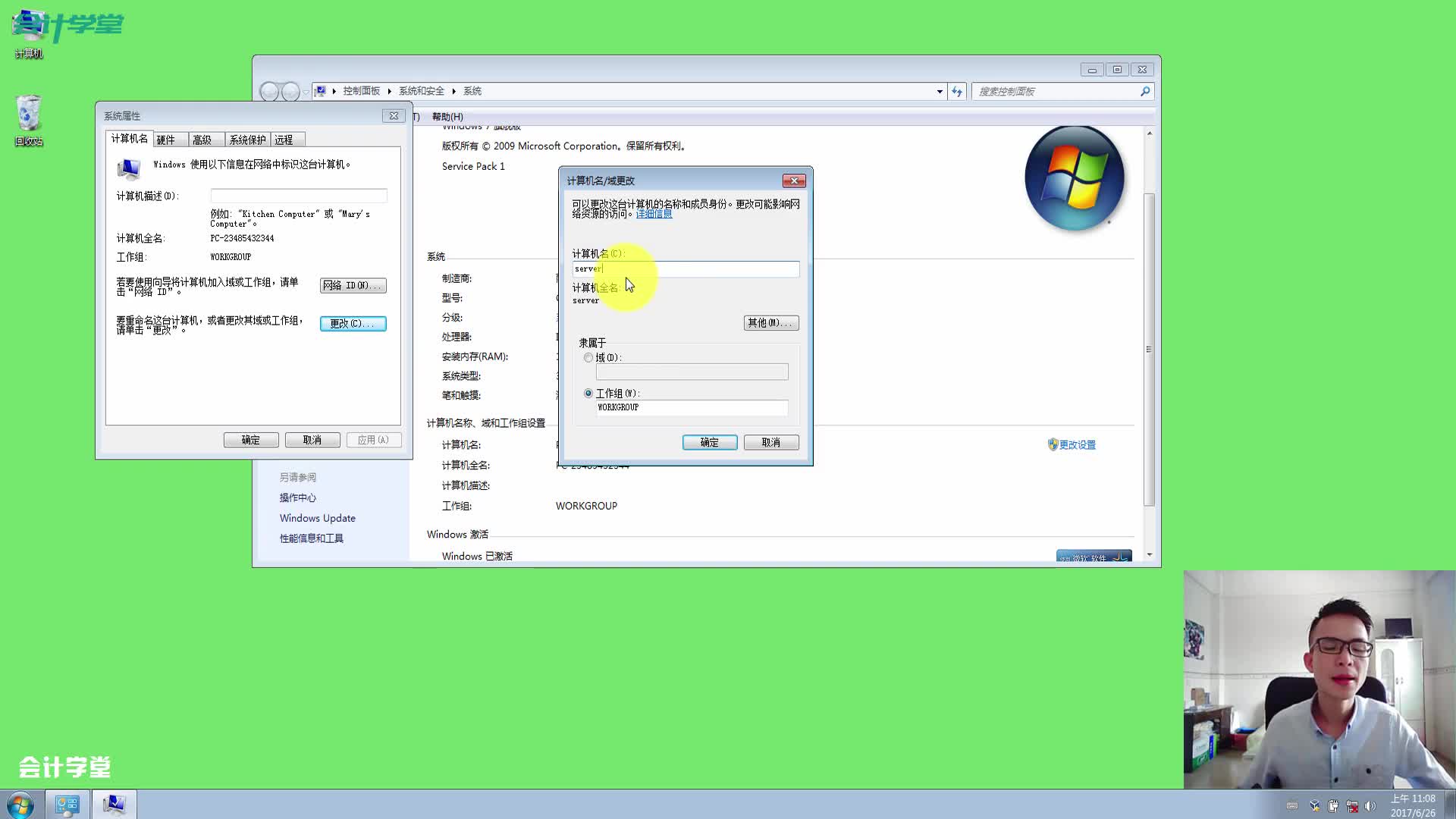Open the address bar history dropdown
Screen dimensions: 1456x819
(x=940, y=91)
